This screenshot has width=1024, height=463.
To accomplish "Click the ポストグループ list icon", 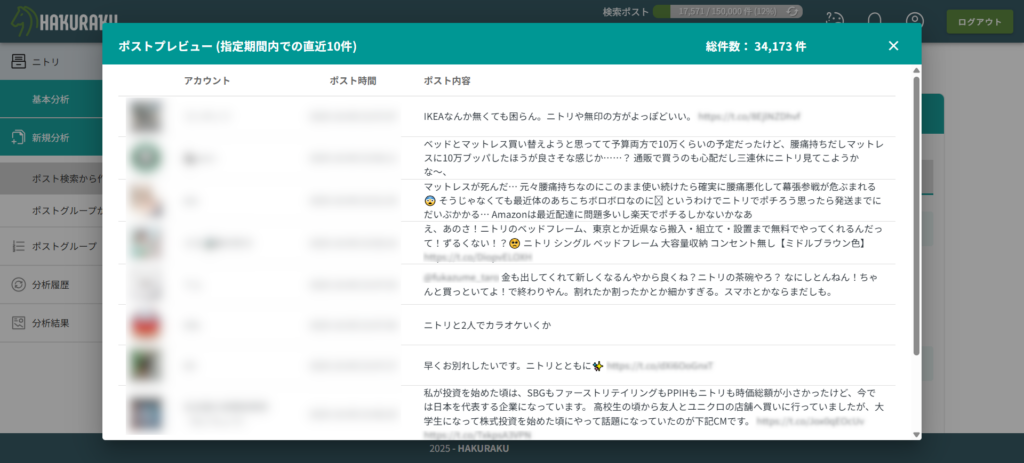I will [18, 246].
